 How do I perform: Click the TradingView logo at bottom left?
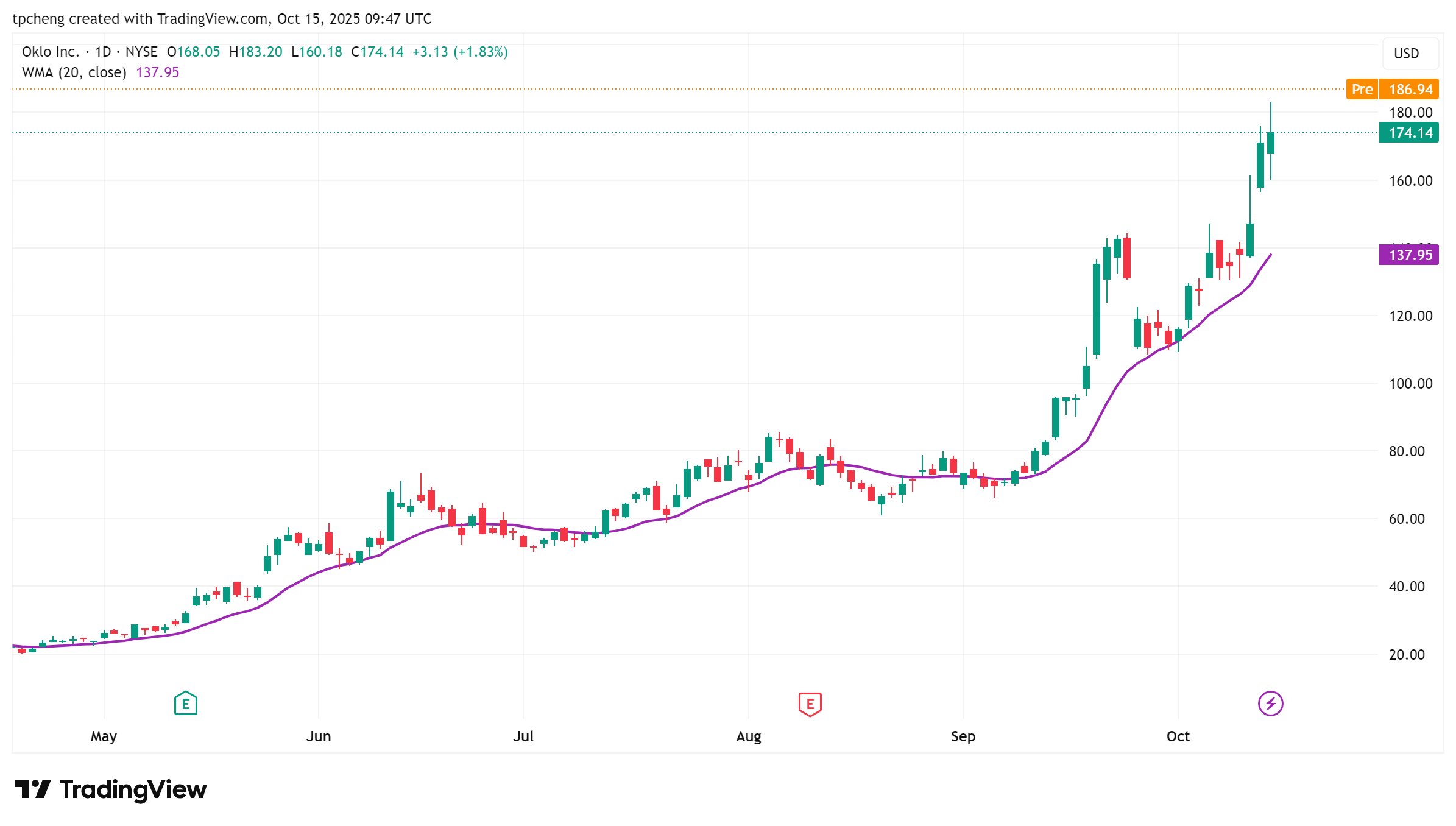point(32,789)
